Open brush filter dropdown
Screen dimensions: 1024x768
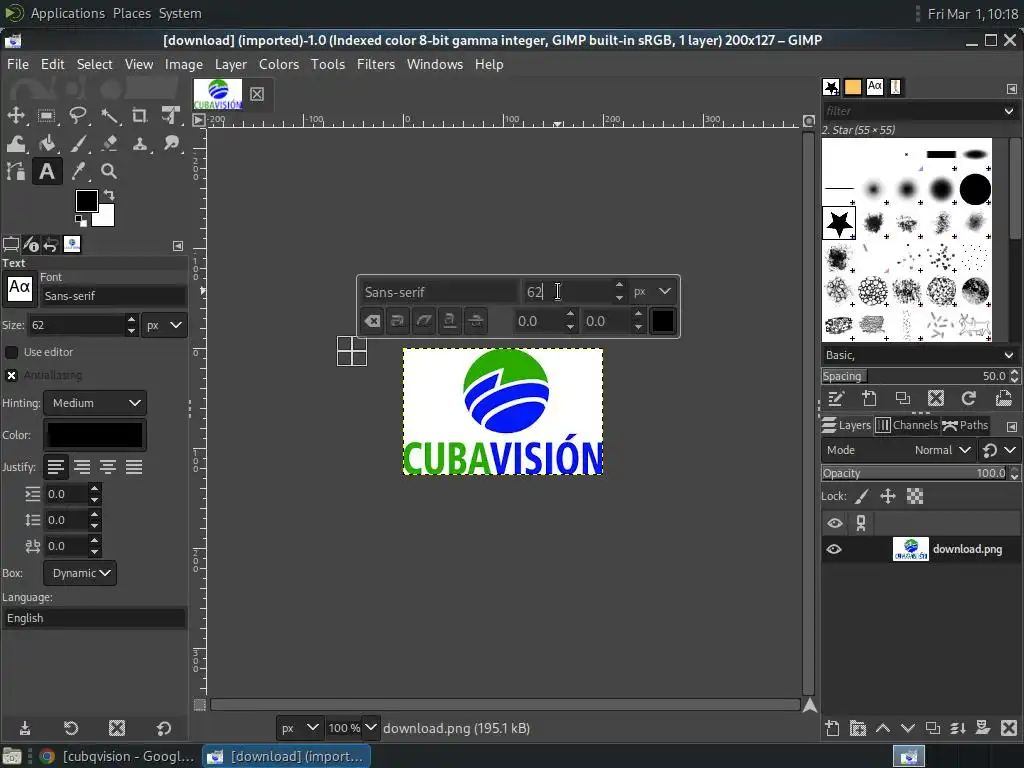tap(1009, 111)
